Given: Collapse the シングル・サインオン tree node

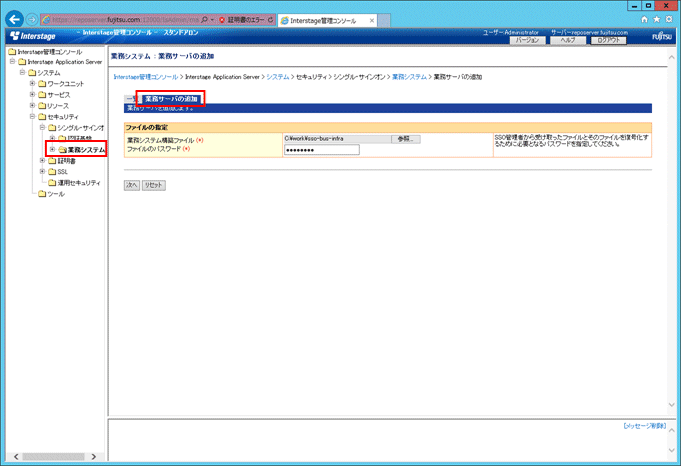Looking at the screenshot, I should (43, 127).
